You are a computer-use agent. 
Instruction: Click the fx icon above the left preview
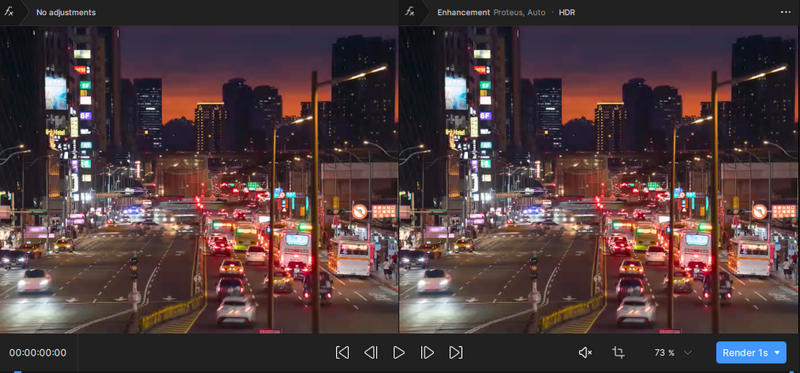(x=9, y=12)
